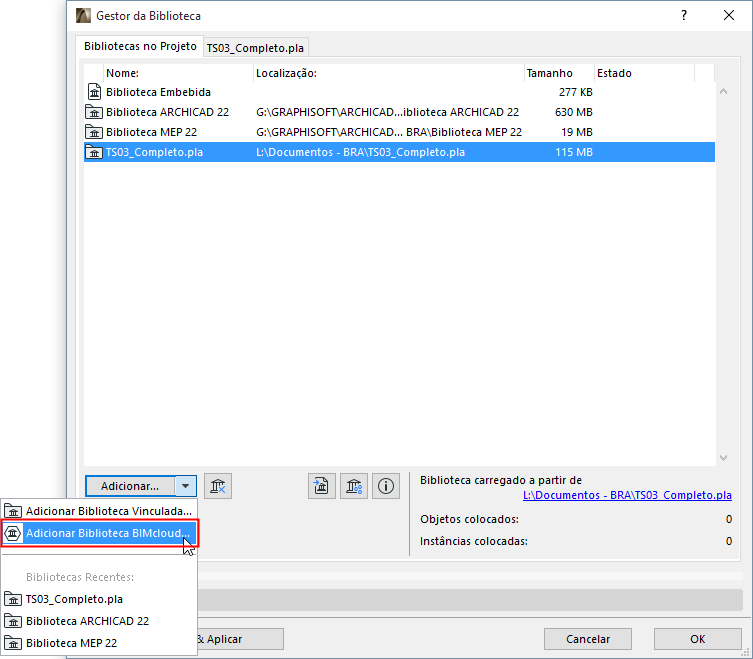The image size is (753, 659).
Task: Click the Objetos colocados: label
Action: 469,519
